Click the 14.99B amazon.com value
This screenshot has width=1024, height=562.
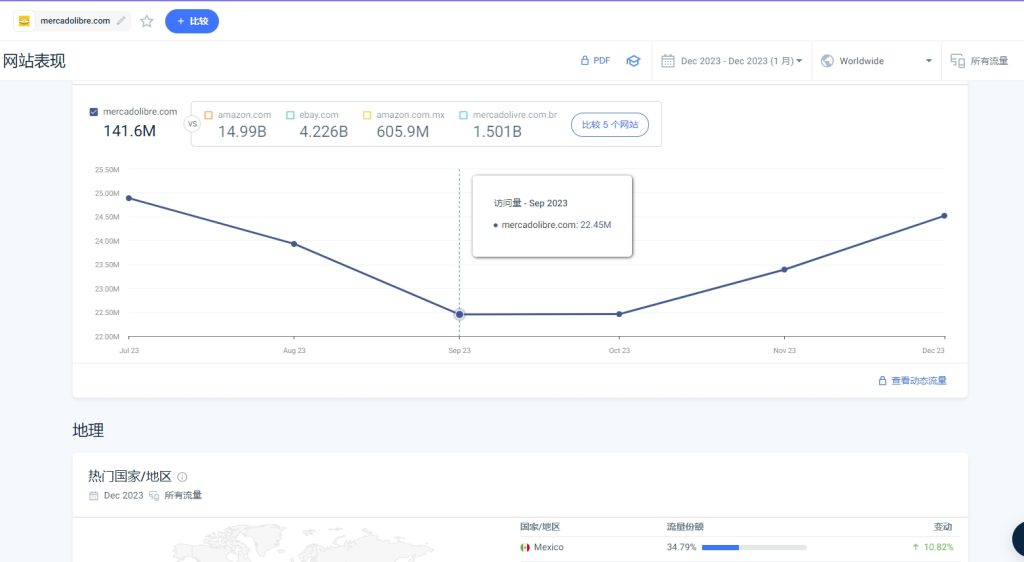(242, 132)
